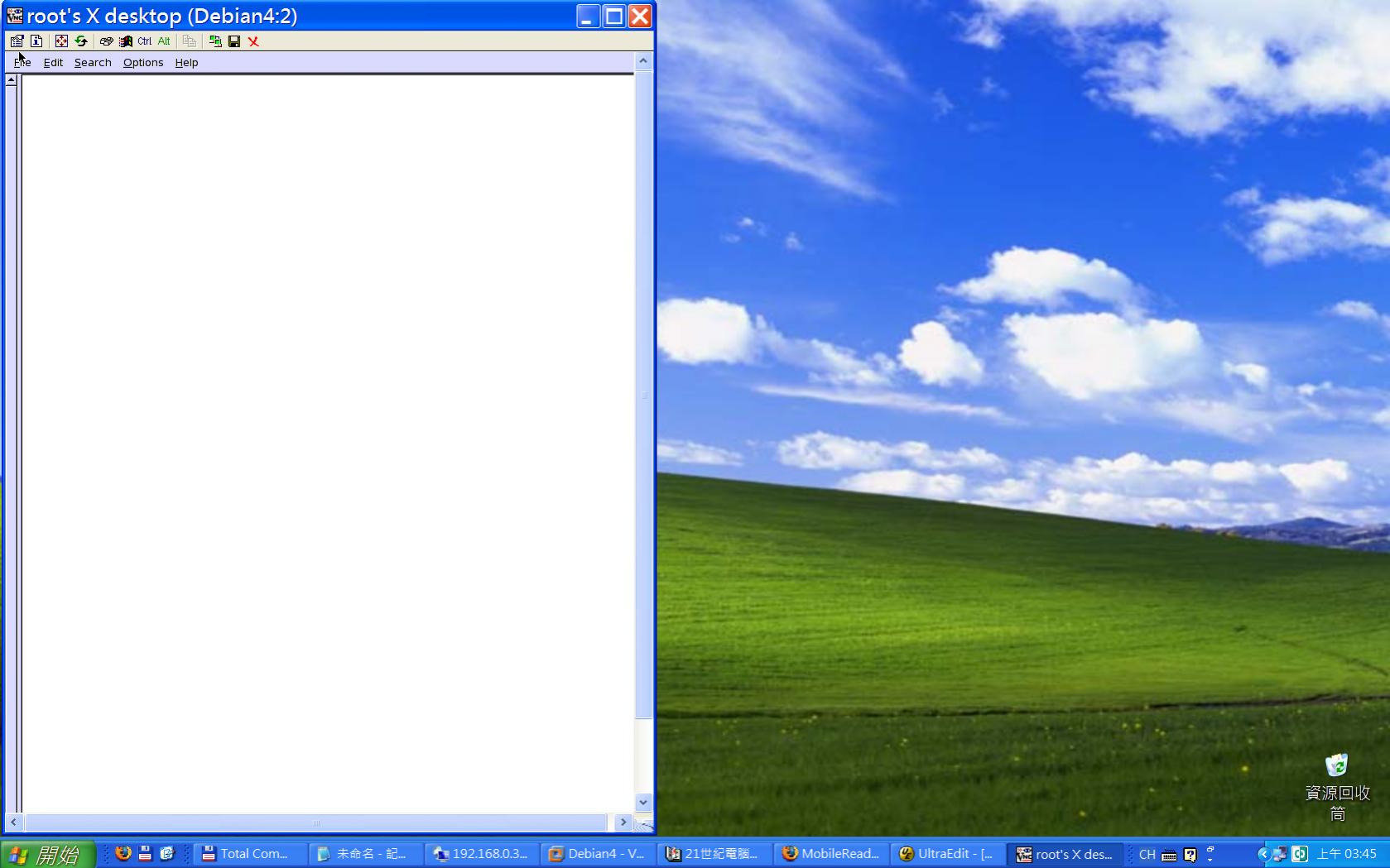Toggle full screen mode toolbar icon

pyautogui.click(x=61, y=41)
